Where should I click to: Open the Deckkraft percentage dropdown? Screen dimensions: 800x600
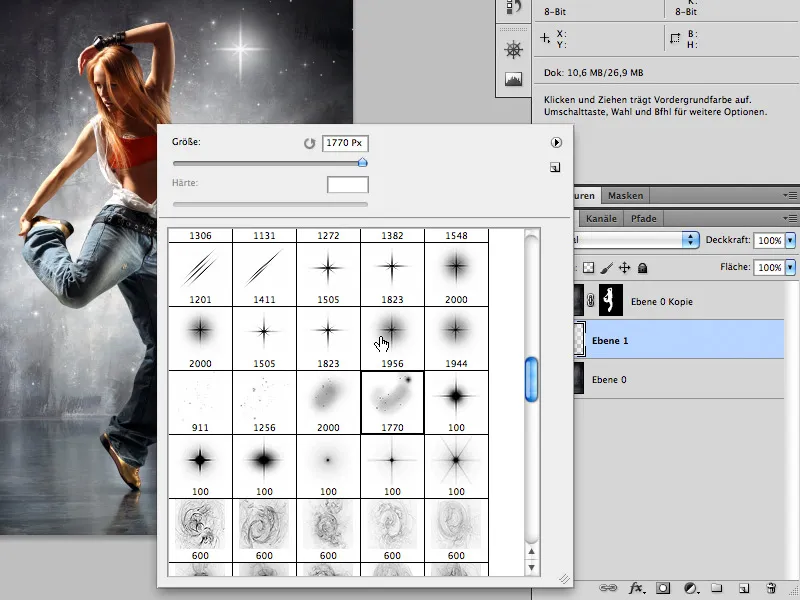(789, 240)
